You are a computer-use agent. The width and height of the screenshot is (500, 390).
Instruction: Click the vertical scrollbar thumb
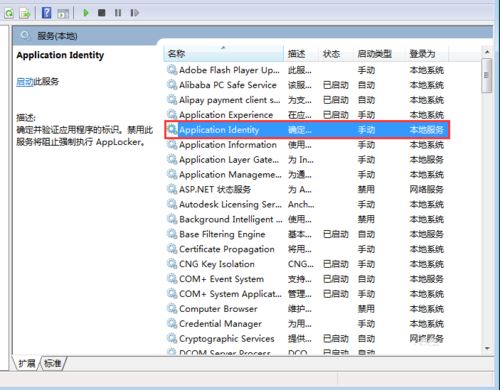coord(487,75)
